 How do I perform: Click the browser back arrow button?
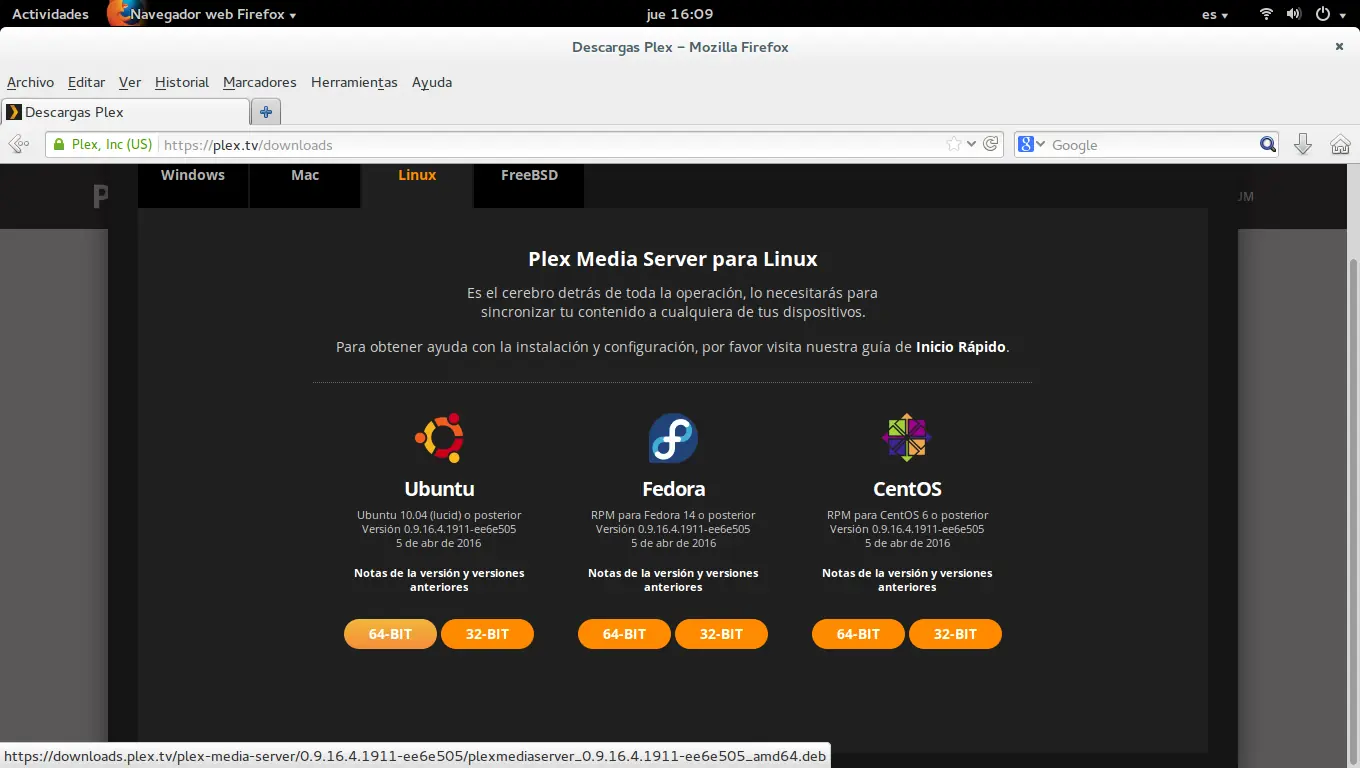(18, 145)
